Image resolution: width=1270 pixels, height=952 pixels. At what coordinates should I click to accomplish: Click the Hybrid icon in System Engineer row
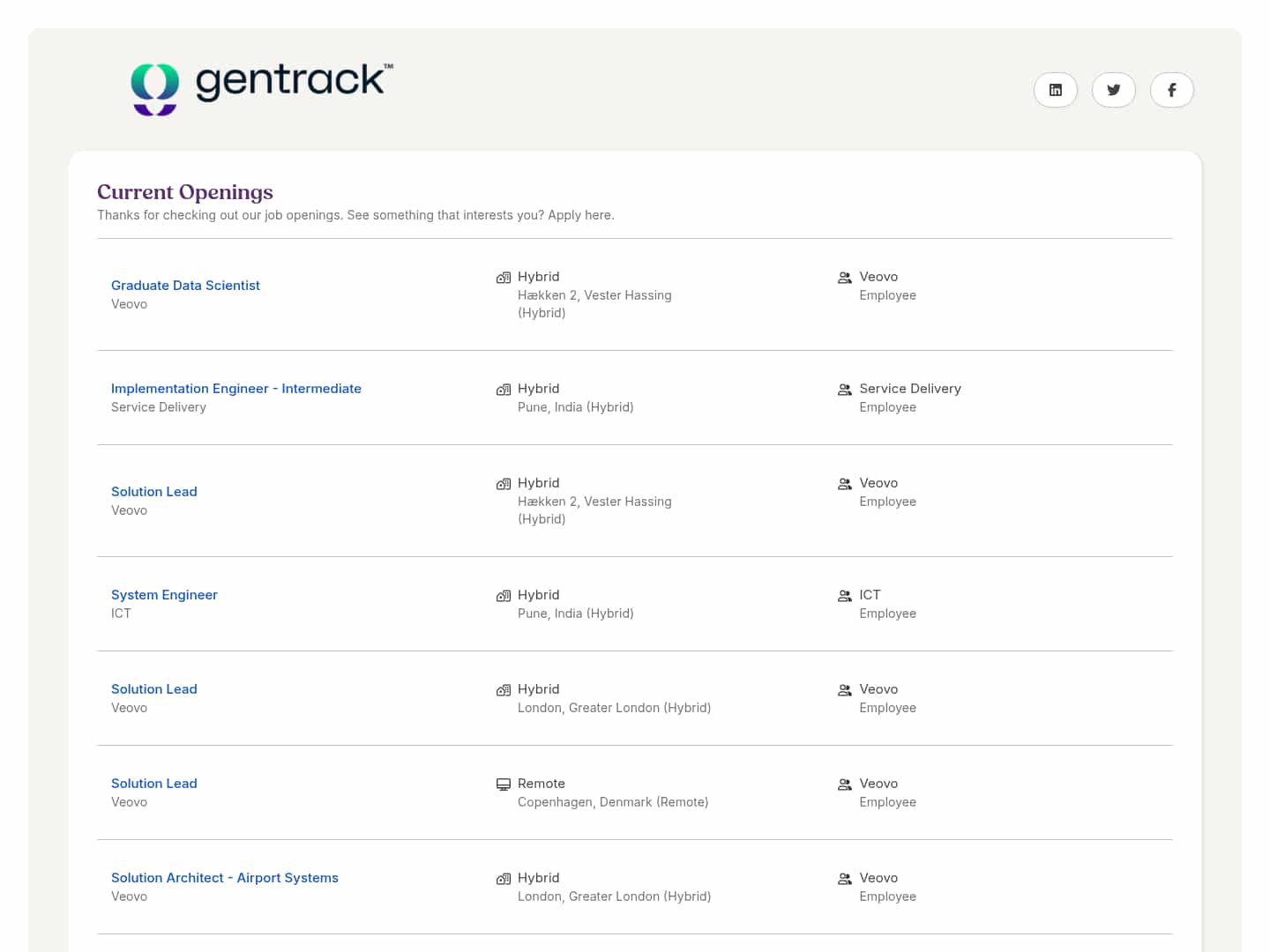[504, 596]
